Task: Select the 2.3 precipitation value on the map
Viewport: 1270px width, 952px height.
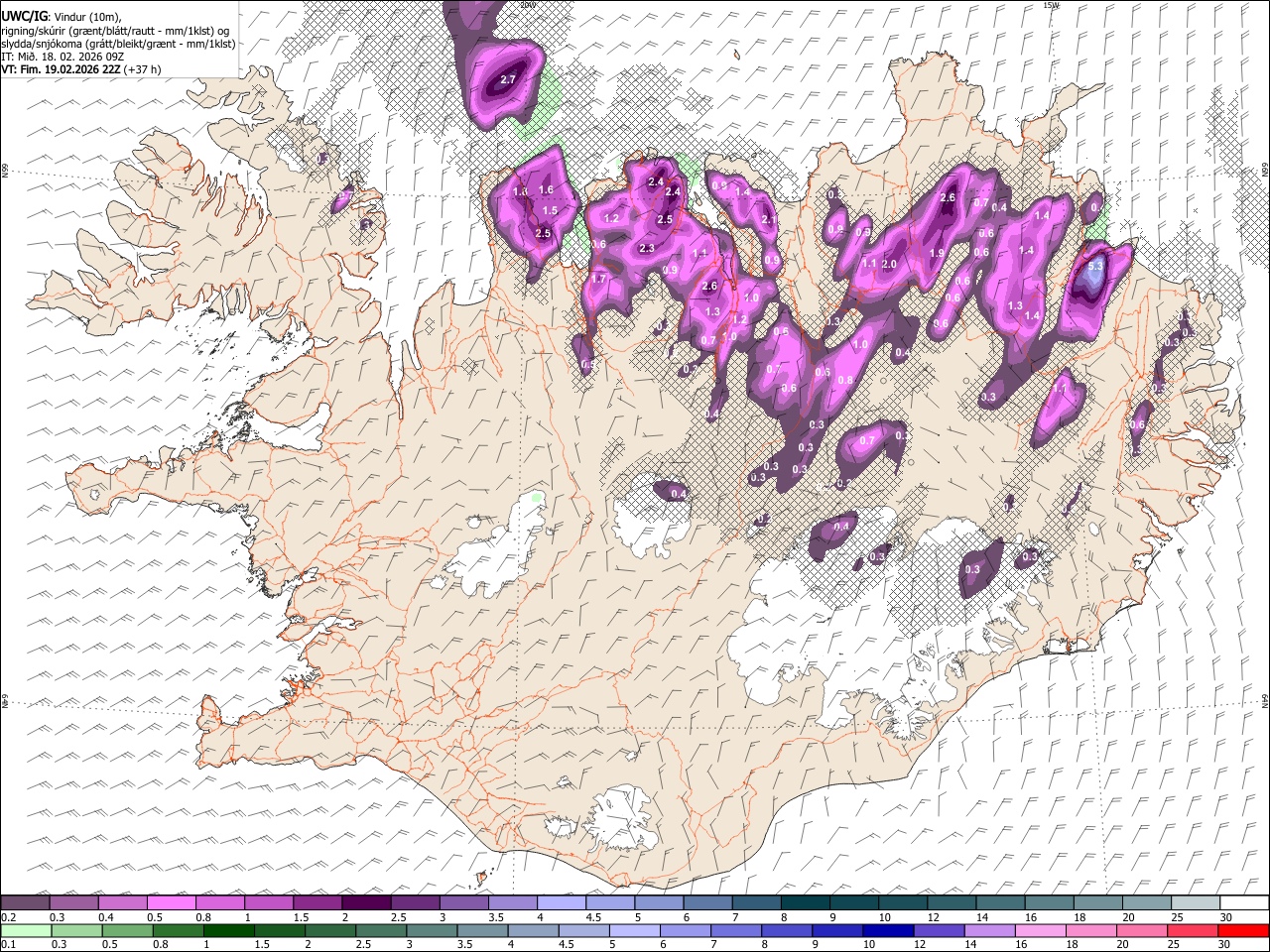Action: click(647, 248)
